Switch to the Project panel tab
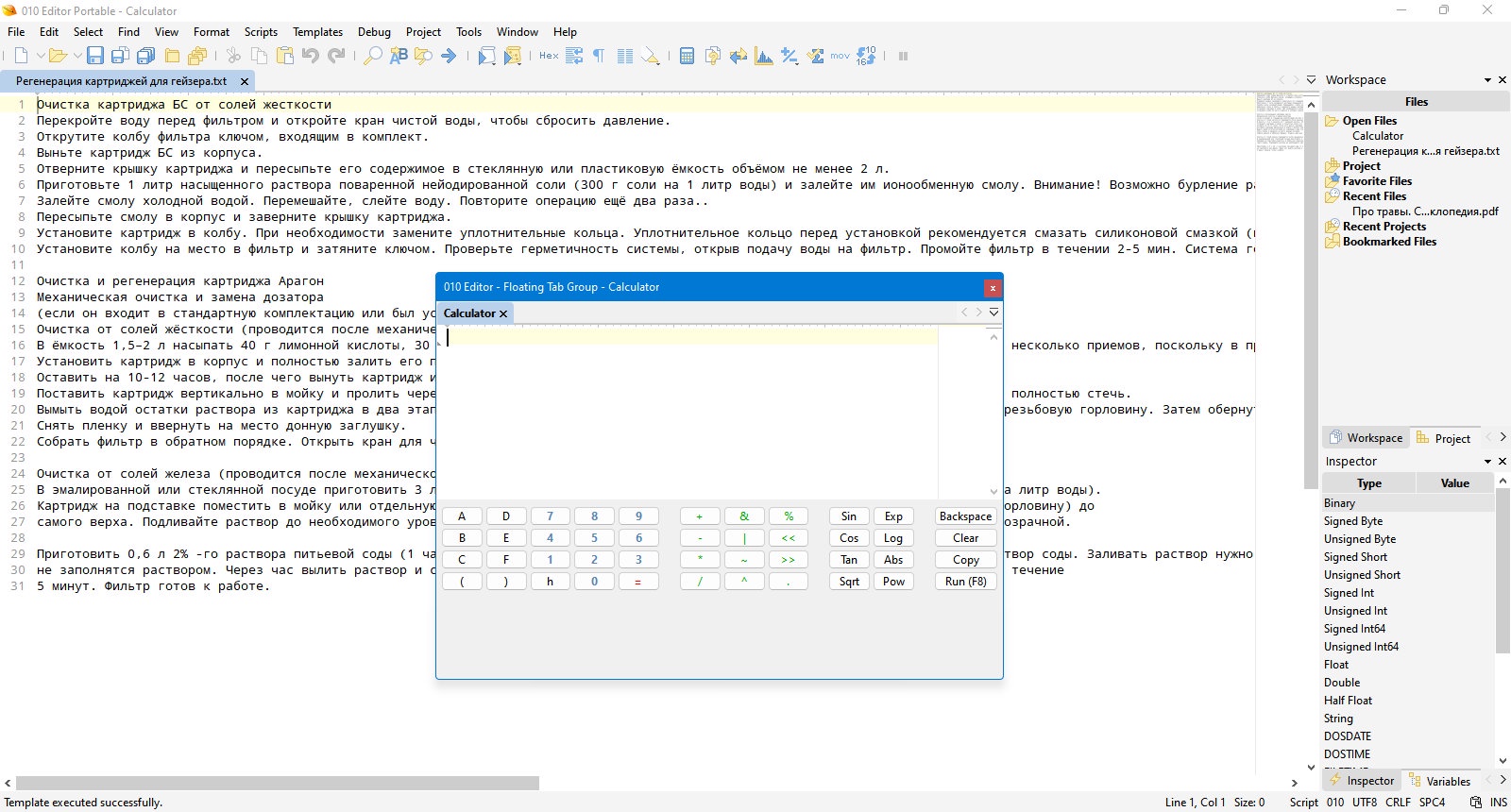1511x812 pixels. [1444, 438]
